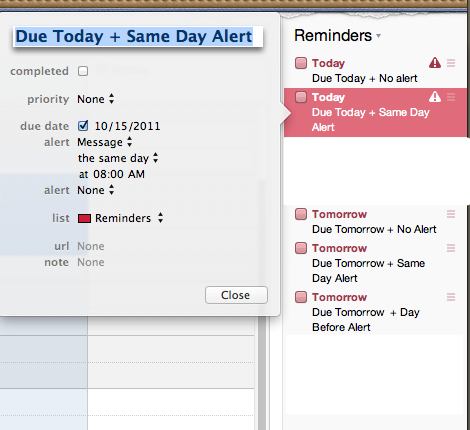The image size is (470, 430).
Task: Click the white warning icon on selected reminder
Action: 435,97
